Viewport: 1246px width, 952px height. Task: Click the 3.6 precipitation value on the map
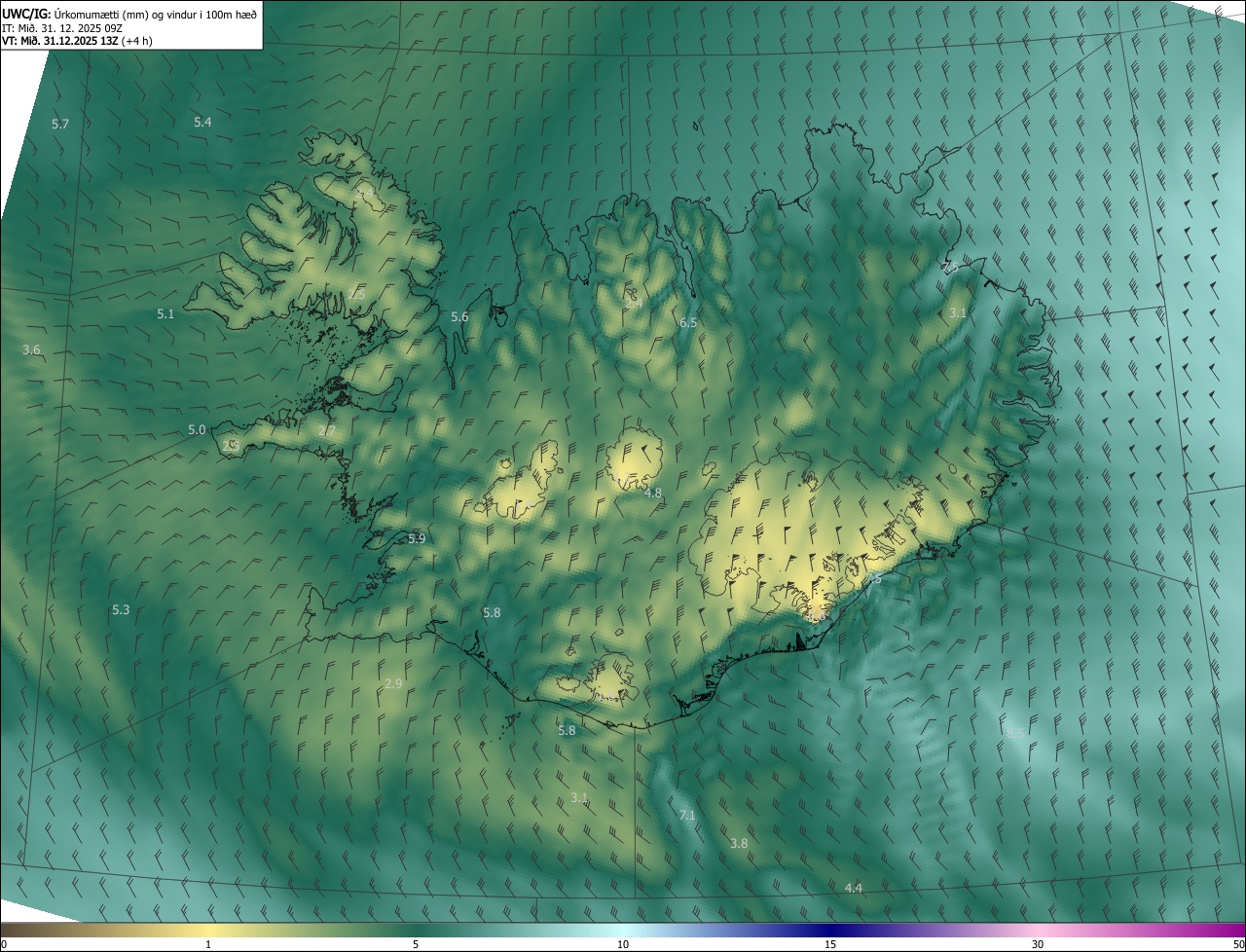31,350
